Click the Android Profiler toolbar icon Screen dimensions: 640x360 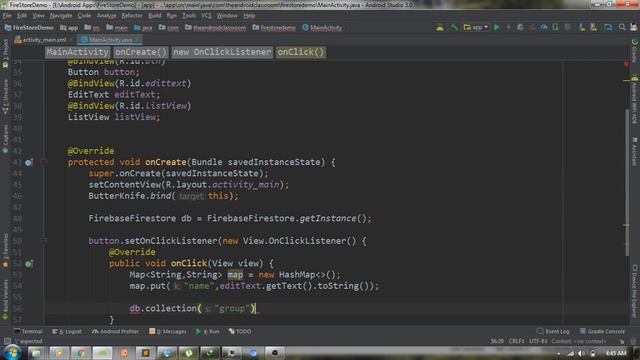click(544, 27)
